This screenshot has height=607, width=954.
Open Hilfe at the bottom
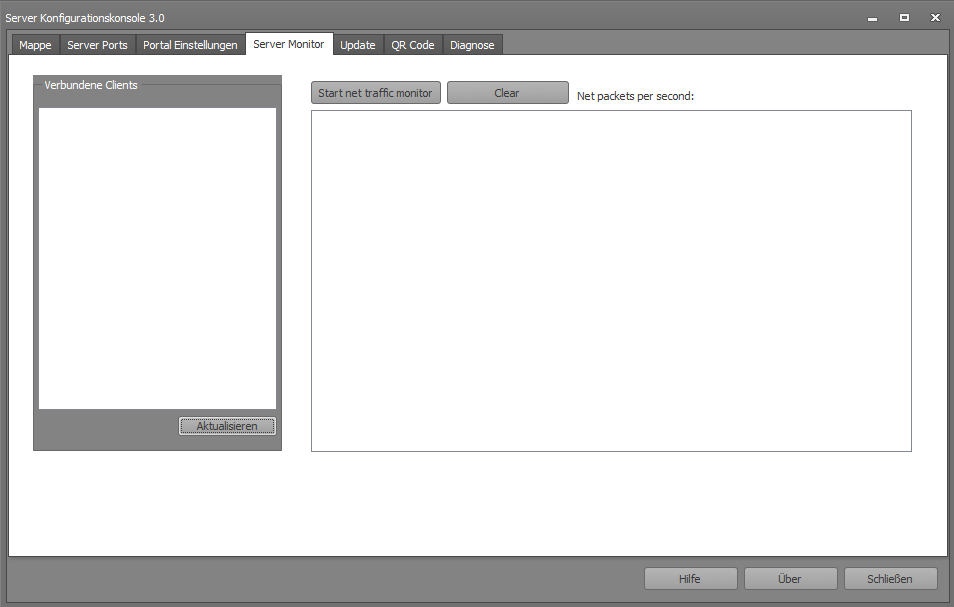click(x=691, y=578)
